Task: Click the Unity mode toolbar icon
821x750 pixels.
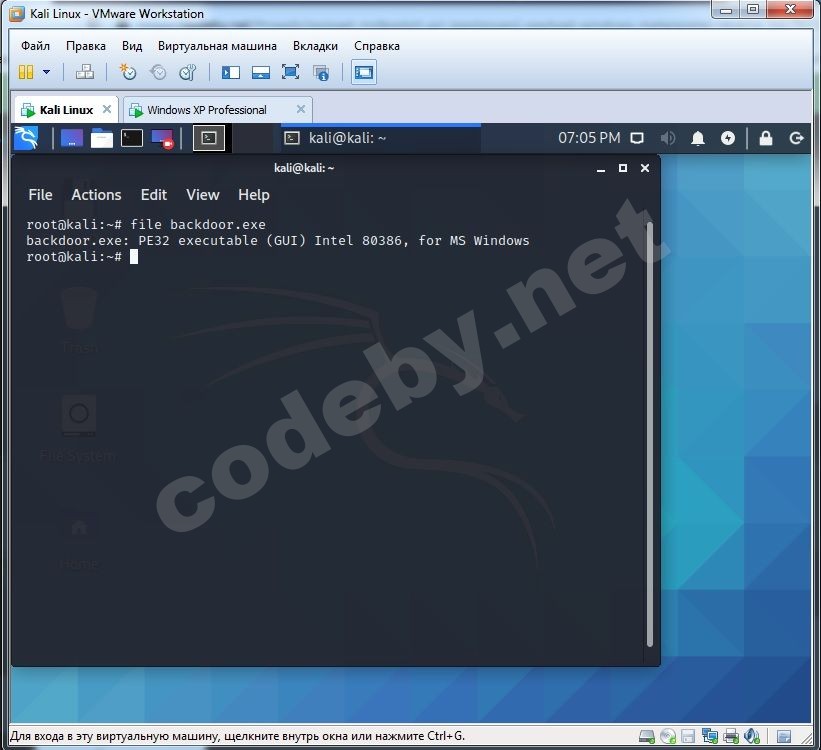Action: point(320,73)
